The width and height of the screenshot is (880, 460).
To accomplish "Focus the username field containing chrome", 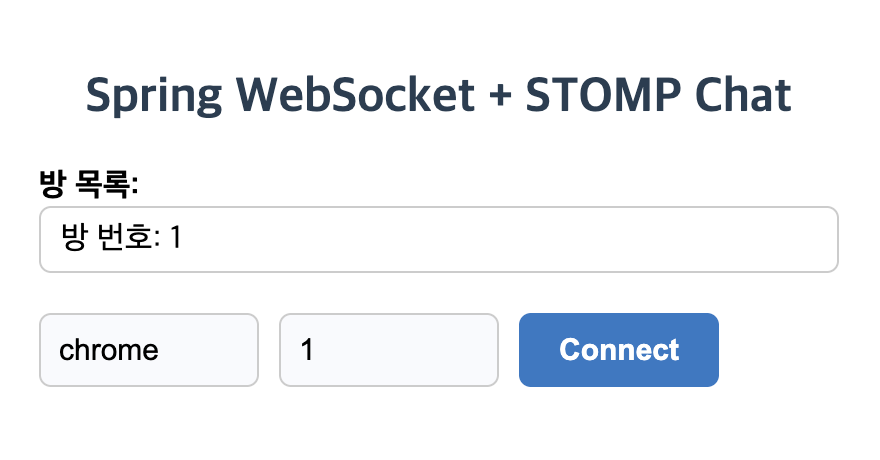I will pyautogui.click(x=149, y=350).
